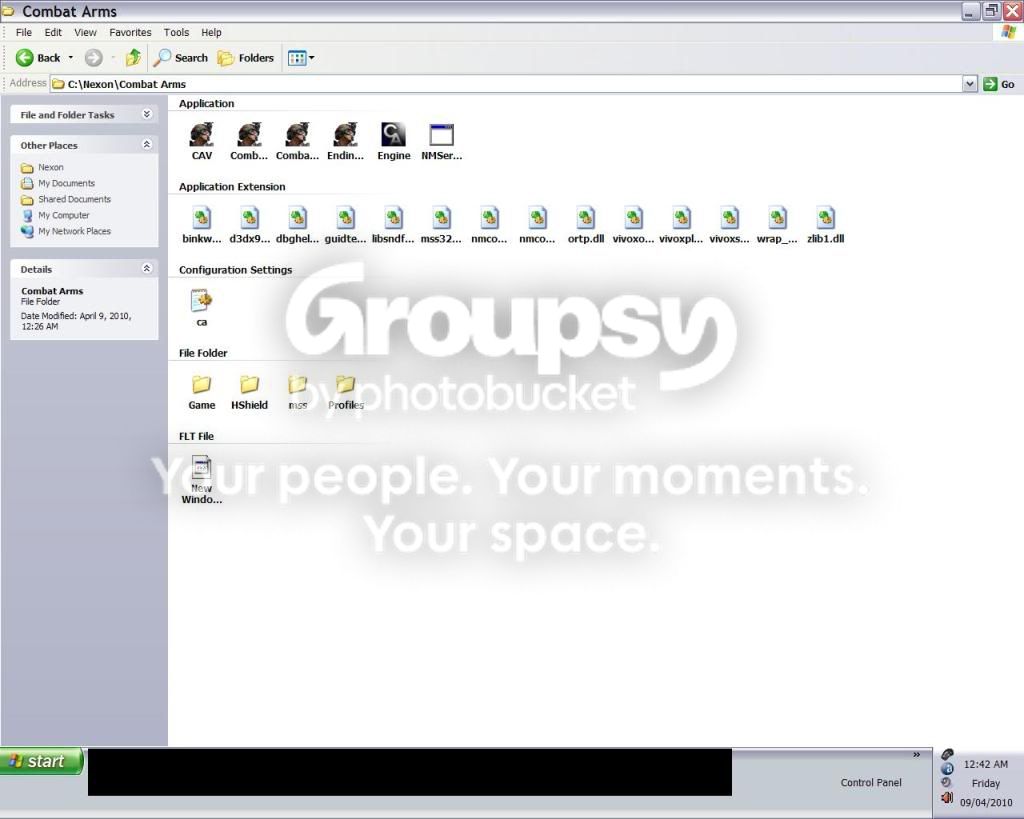This screenshot has height=819, width=1024.
Task: Toggle the Folders pane
Action: click(x=246, y=57)
